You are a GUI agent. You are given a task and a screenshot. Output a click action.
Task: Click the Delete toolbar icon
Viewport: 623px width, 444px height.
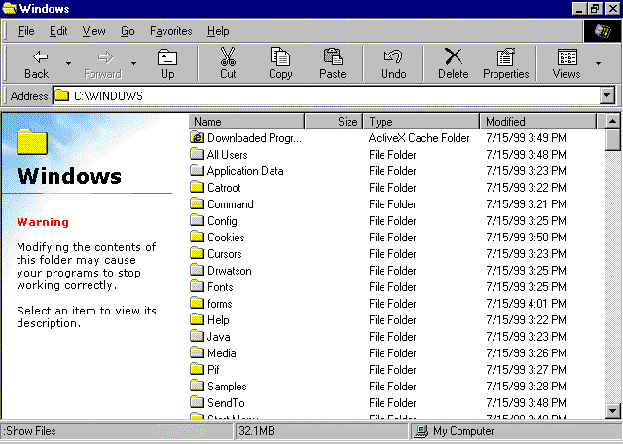453,63
